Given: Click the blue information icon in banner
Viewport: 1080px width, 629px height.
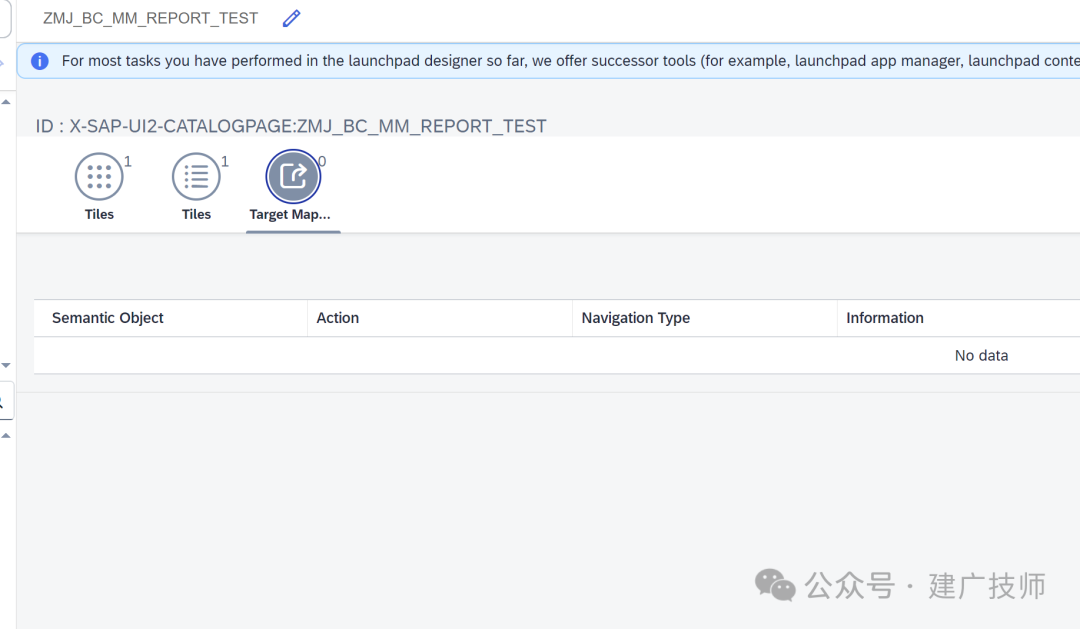Looking at the screenshot, I should click(40, 61).
